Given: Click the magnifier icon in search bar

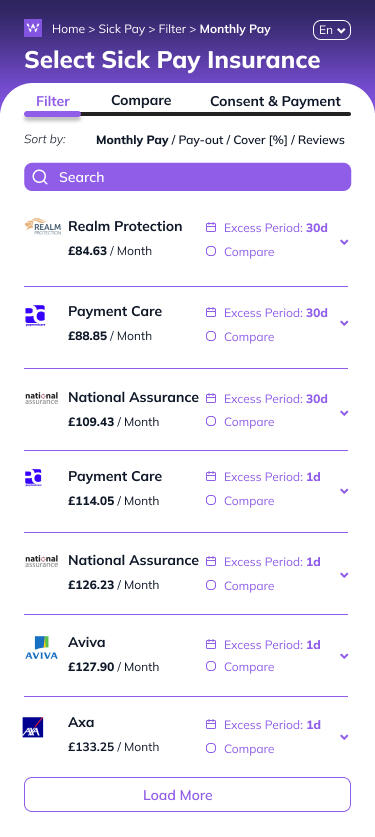Looking at the screenshot, I should (x=40, y=177).
